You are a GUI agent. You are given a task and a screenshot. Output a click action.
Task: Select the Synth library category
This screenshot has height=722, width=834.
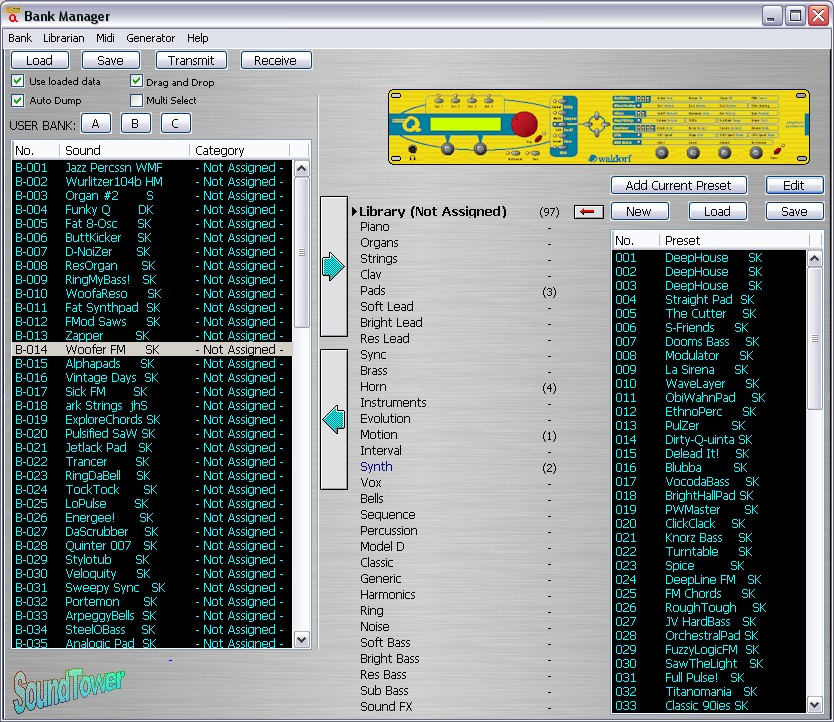click(x=376, y=467)
